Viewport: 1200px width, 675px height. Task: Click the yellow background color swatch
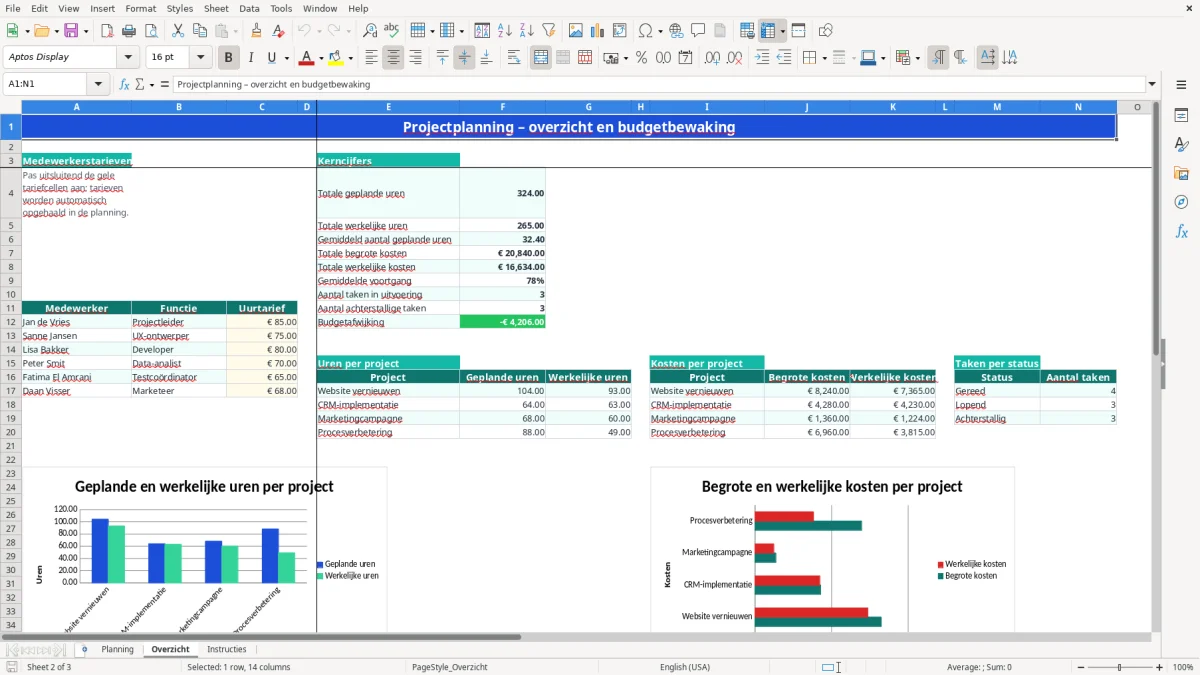336,58
